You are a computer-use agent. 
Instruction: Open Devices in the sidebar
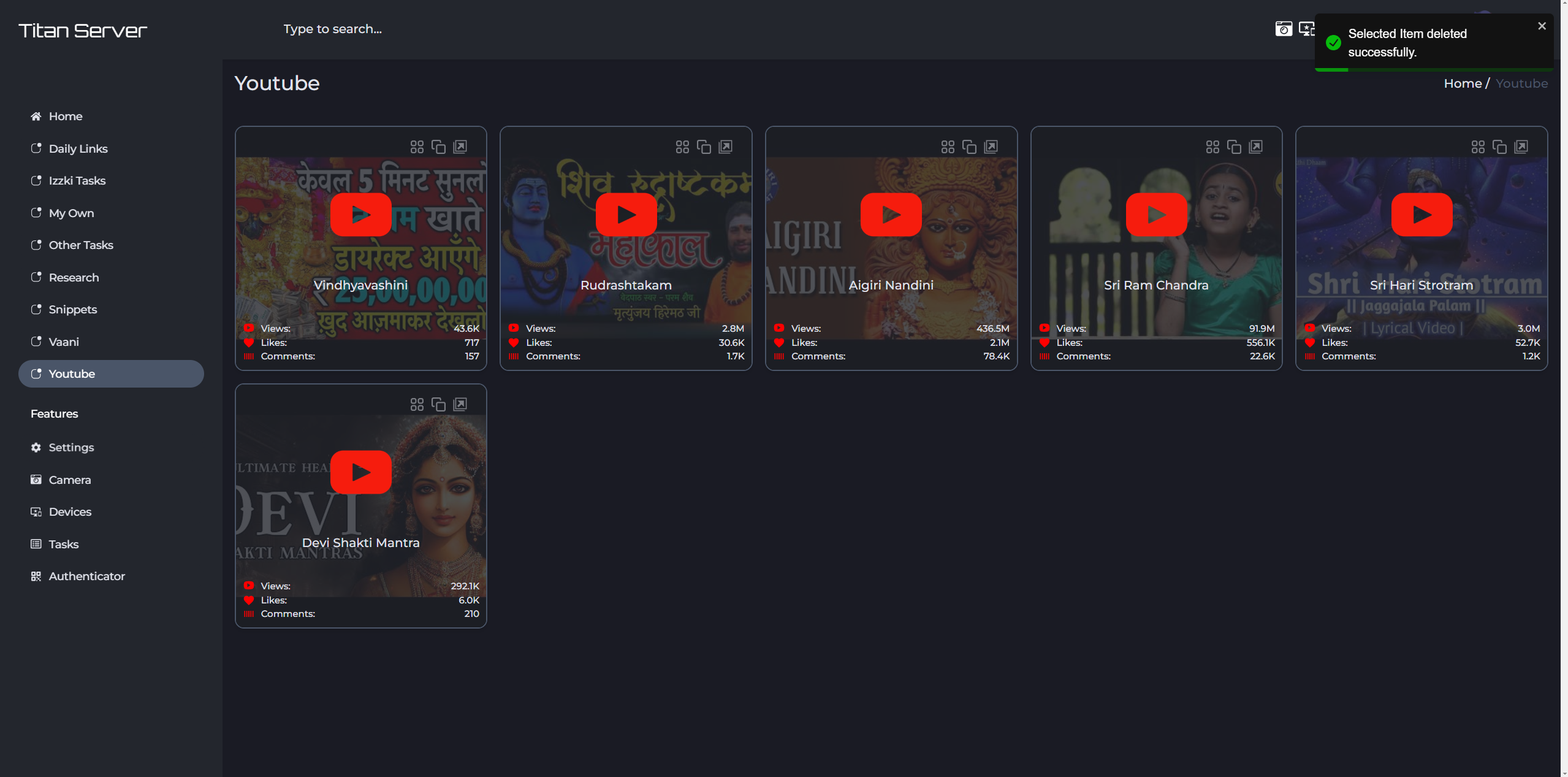tap(111, 512)
